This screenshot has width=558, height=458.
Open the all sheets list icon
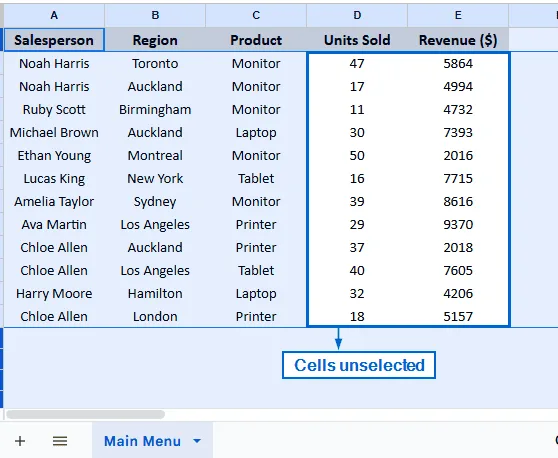click(60, 441)
